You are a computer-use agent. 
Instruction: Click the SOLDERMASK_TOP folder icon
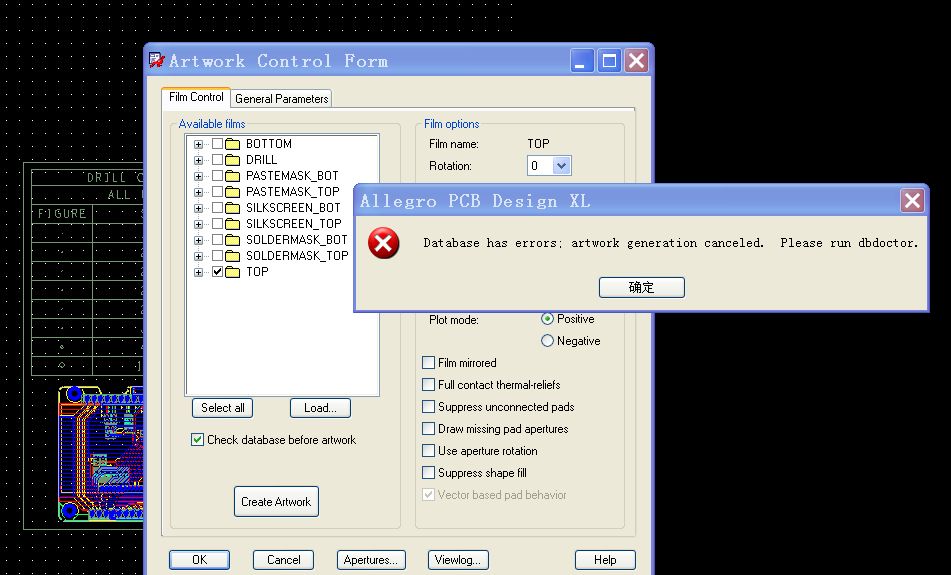click(233, 256)
